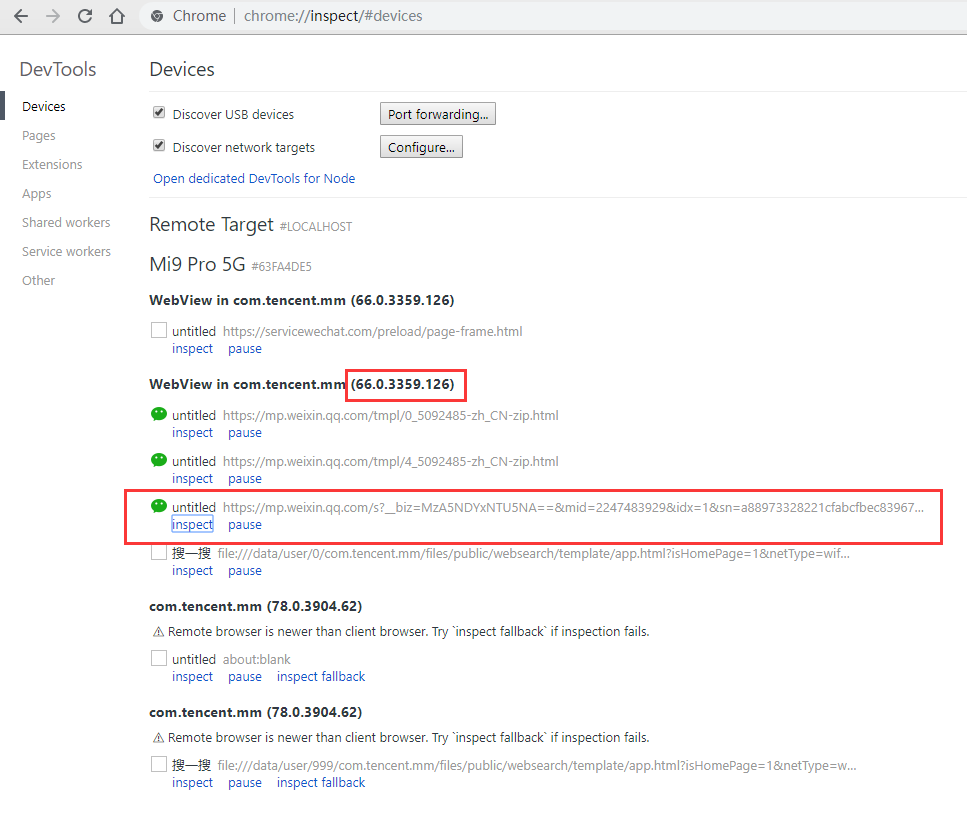
Task: Open the browser home page icon
Action: pyautogui.click(x=117, y=16)
